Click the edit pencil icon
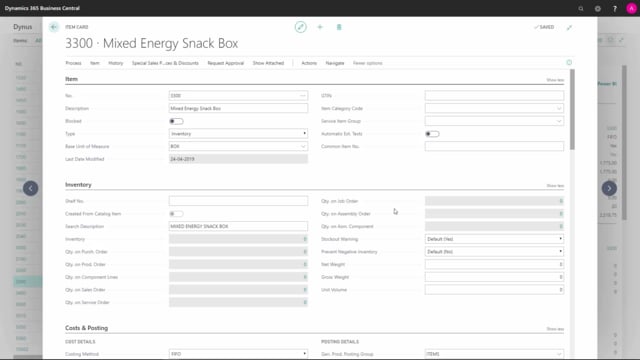This screenshot has width=640, height=360. (300, 27)
